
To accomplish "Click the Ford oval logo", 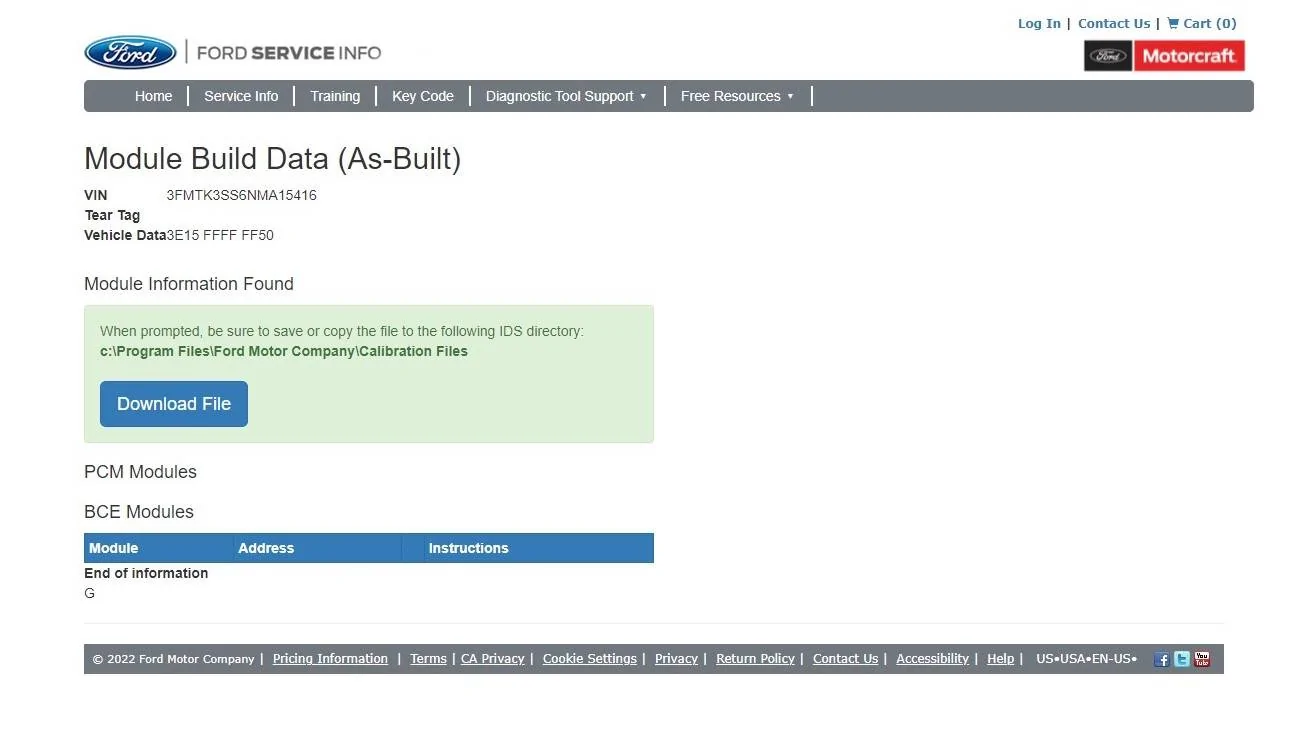I will (130, 53).
